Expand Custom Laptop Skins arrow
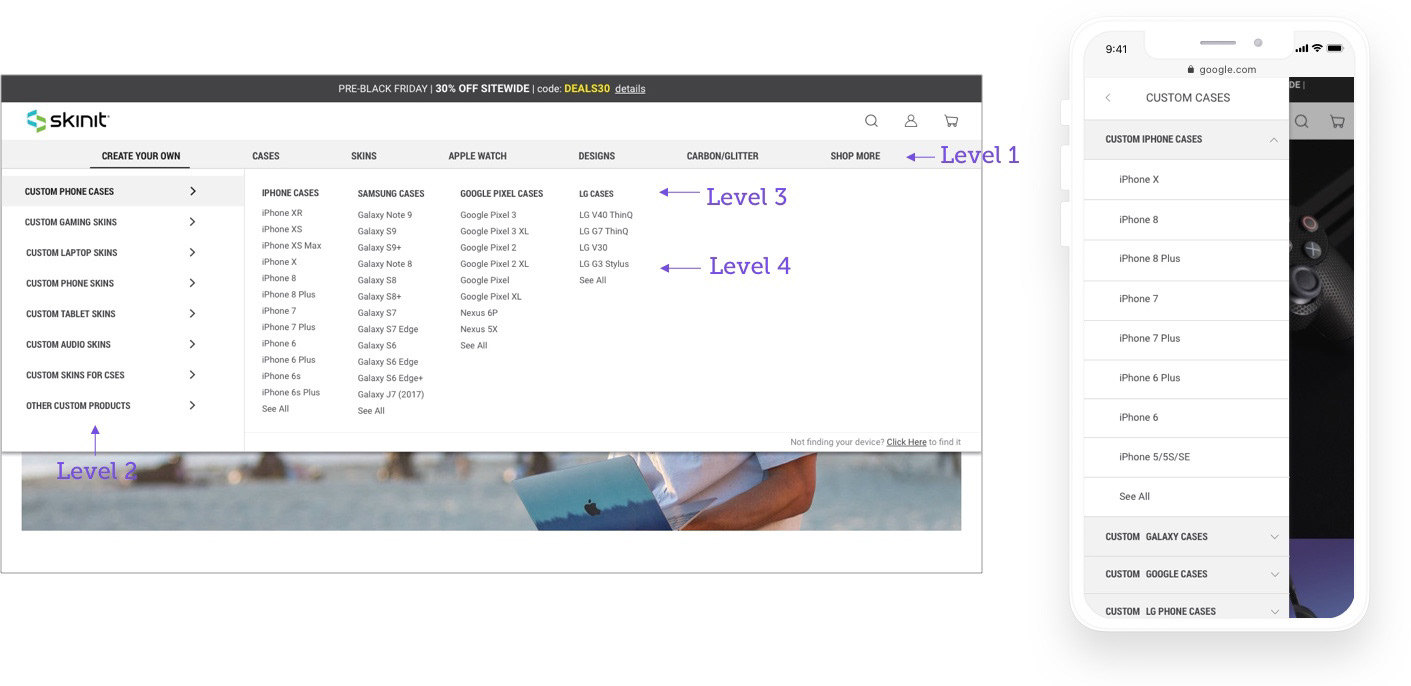The width and height of the screenshot is (1411, 686). coord(192,252)
